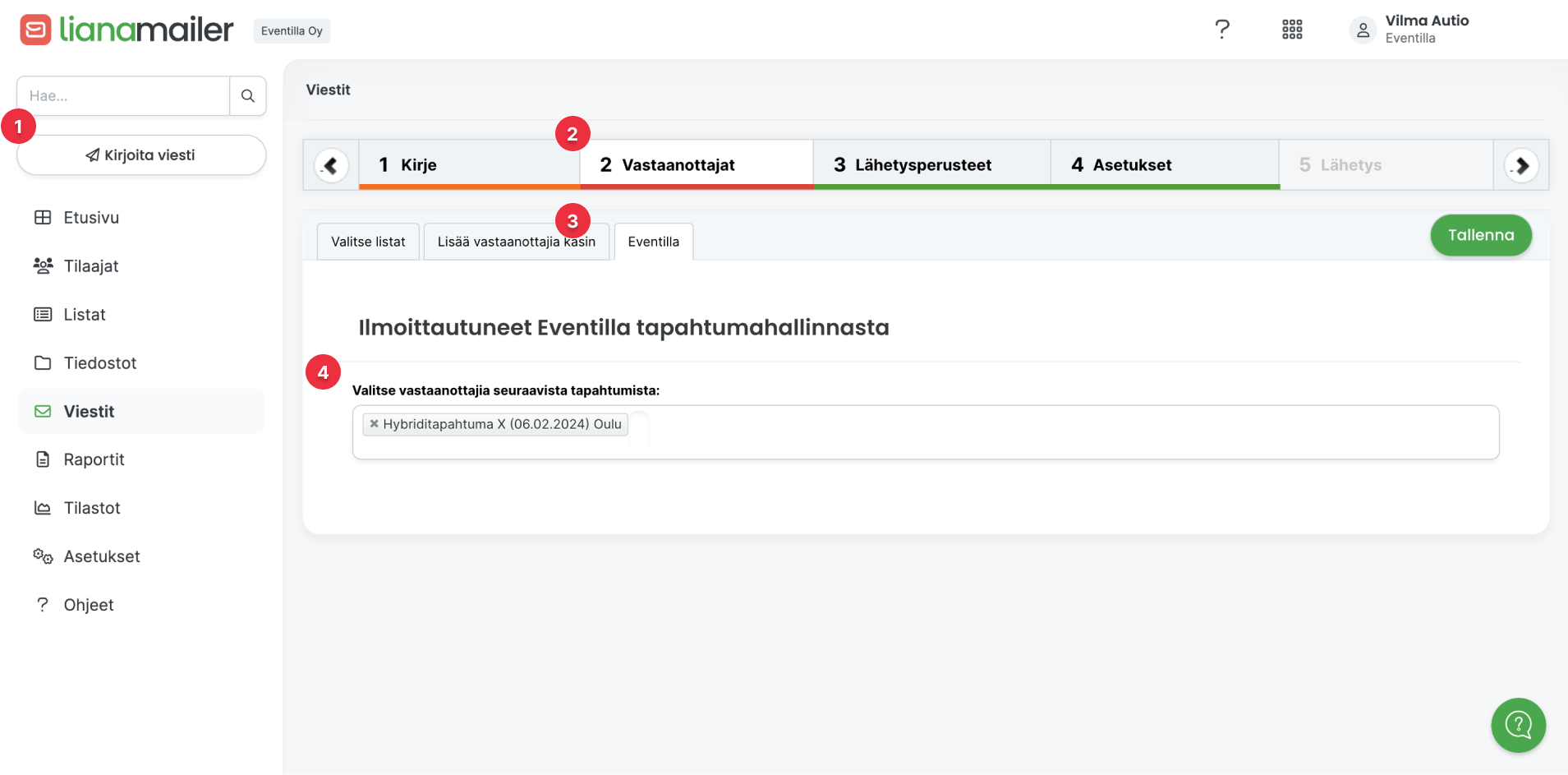The width and height of the screenshot is (1568, 775).
Task: Click the Listat list icon
Action: click(43, 314)
